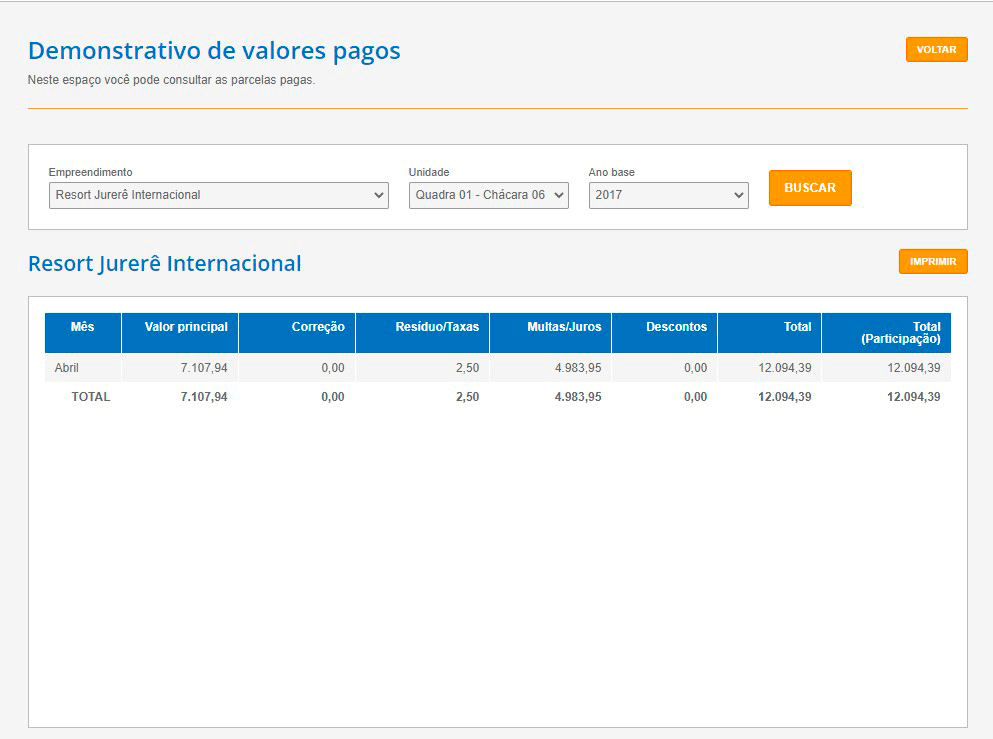
Task: Print the report with IMPRIMIR
Action: (933, 262)
